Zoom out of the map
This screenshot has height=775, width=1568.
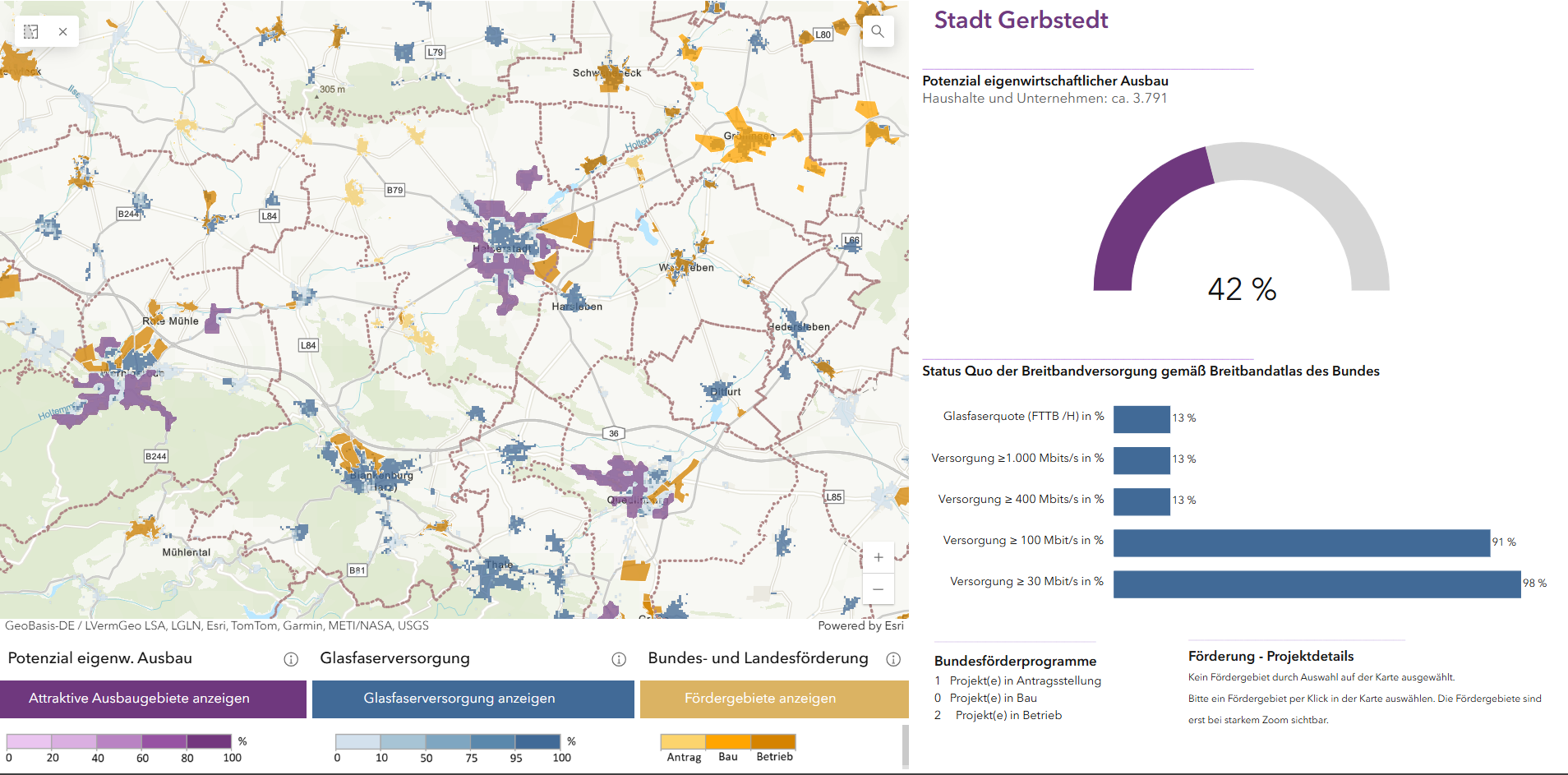[878, 588]
